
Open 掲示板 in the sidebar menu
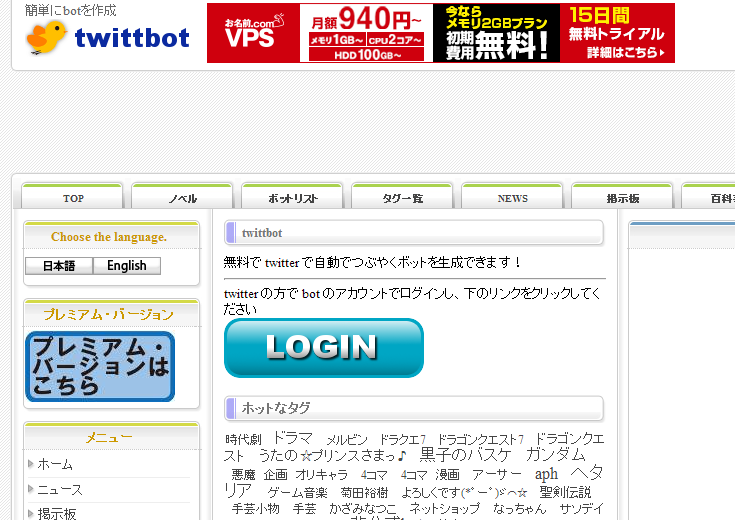tap(57, 514)
